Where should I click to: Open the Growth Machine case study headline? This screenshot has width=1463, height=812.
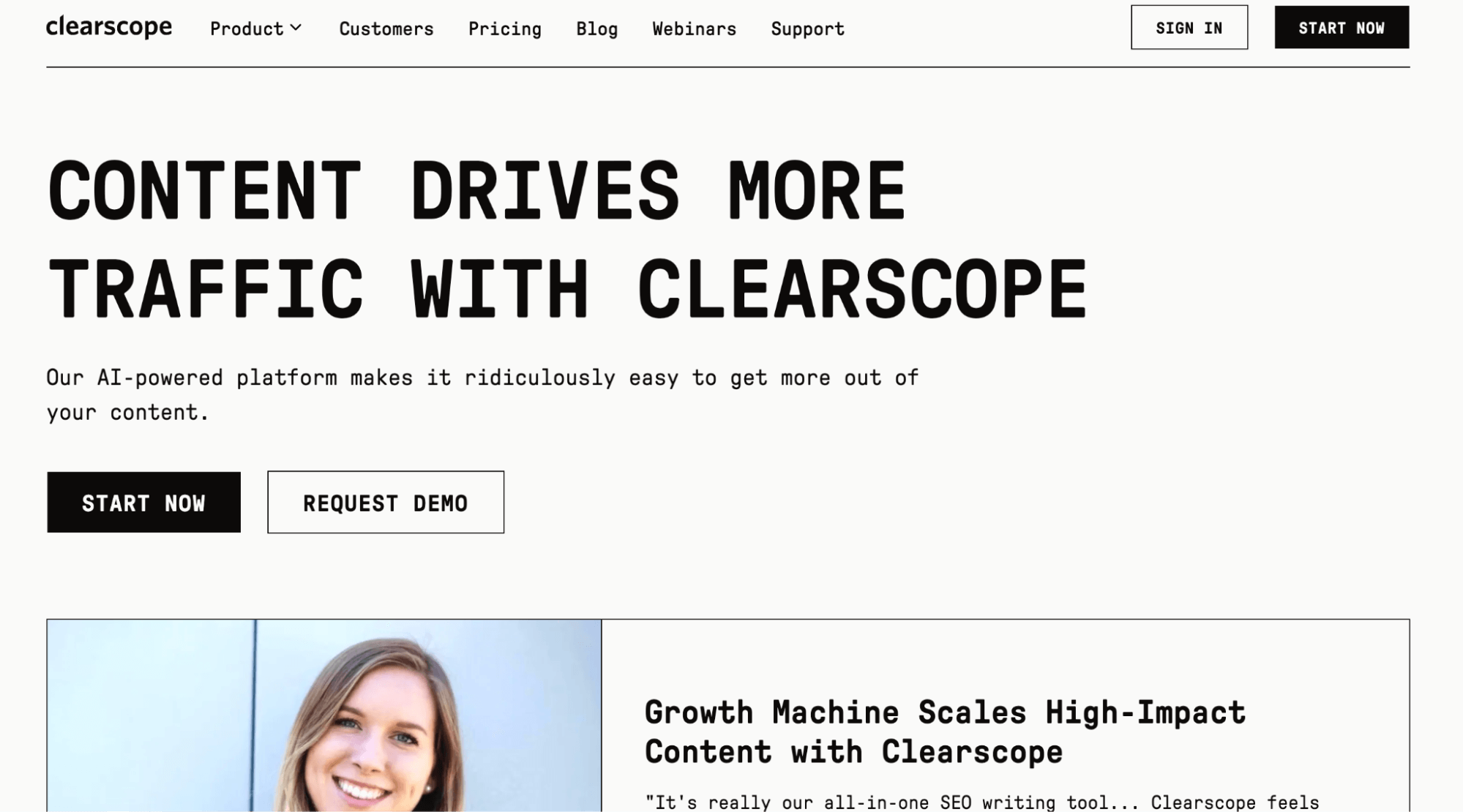[x=945, y=732]
